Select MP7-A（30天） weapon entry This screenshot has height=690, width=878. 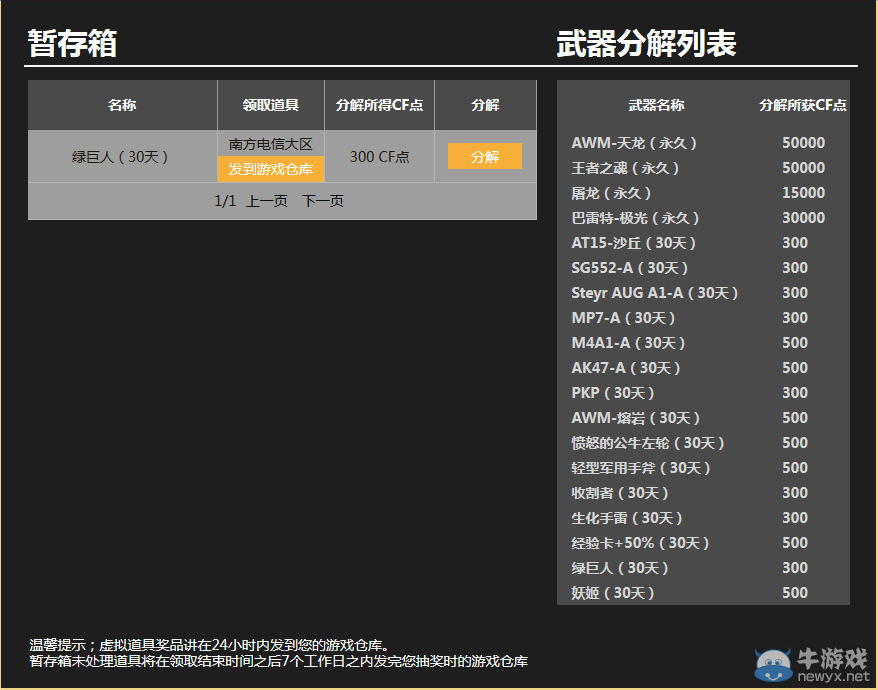tap(615, 317)
